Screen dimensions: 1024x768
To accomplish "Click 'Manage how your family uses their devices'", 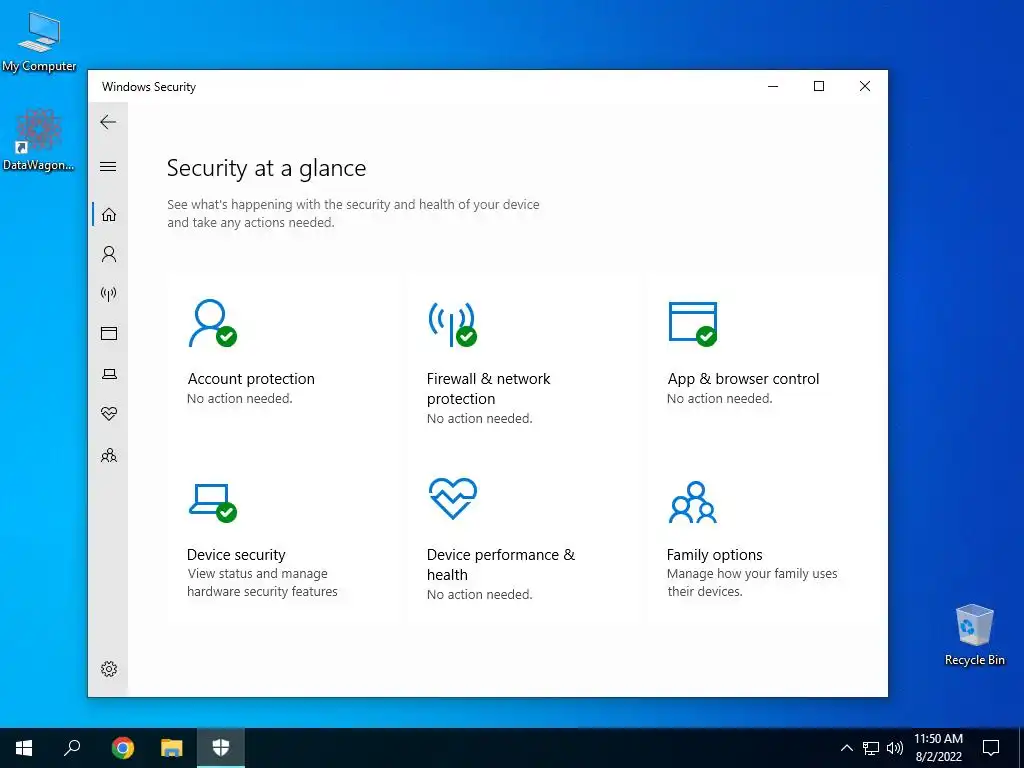I will tap(752, 583).
